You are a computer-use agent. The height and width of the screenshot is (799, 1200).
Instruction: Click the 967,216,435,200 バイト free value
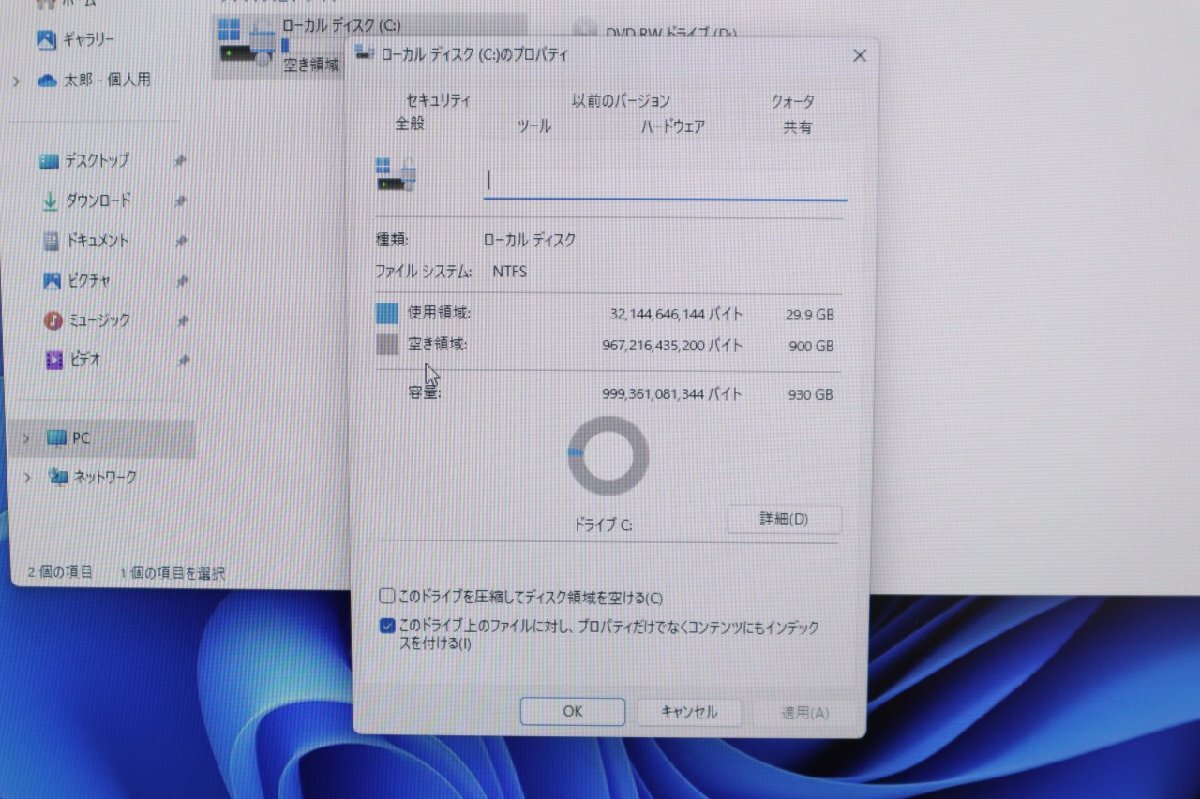[x=673, y=345]
